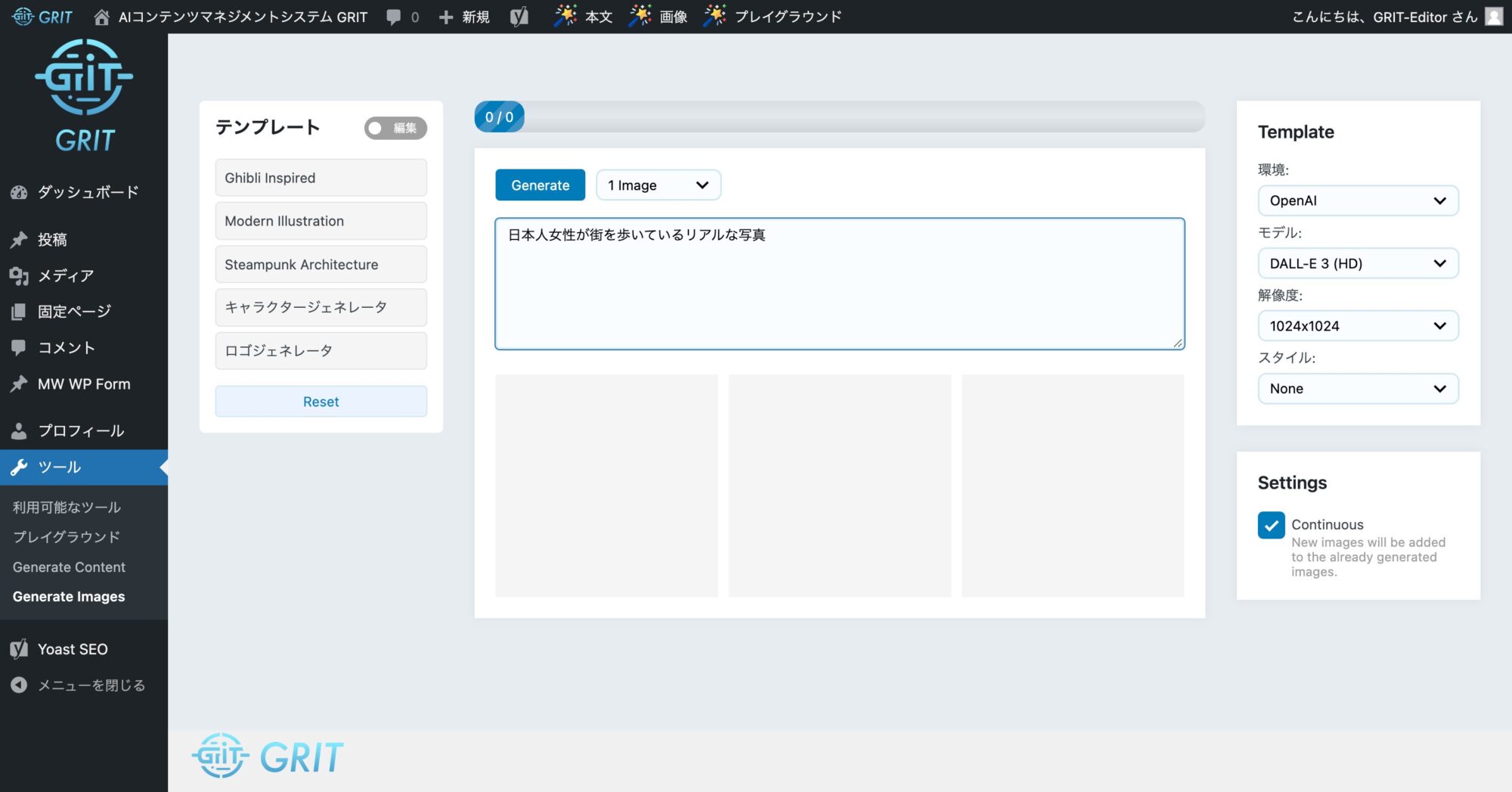Open the 1 Image count dropdown
The width and height of the screenshot is (1512, 792).
point(658,185)
